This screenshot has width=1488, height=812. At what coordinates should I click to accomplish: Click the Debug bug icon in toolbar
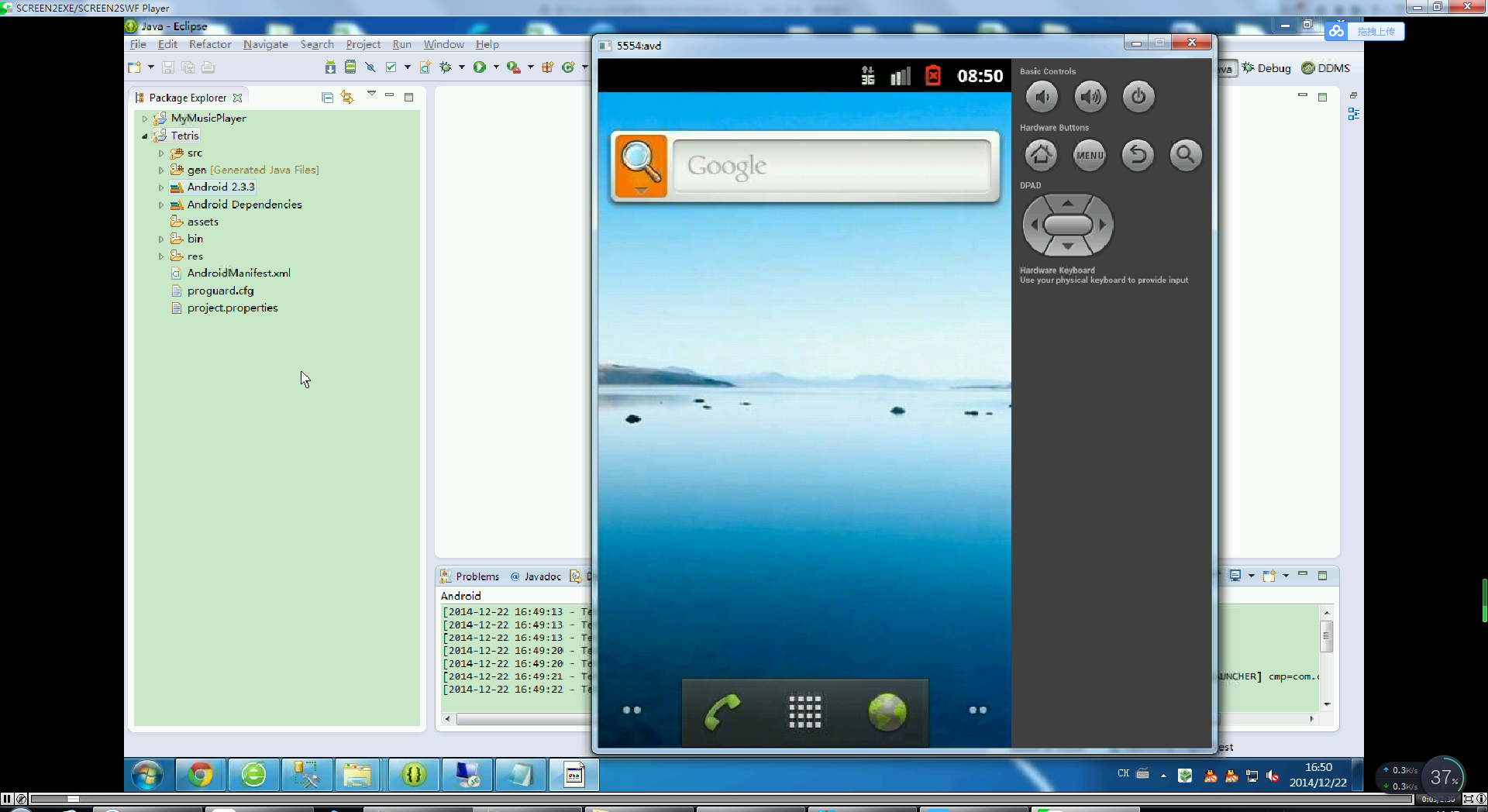pyautogui.click(x=446, y=67)
